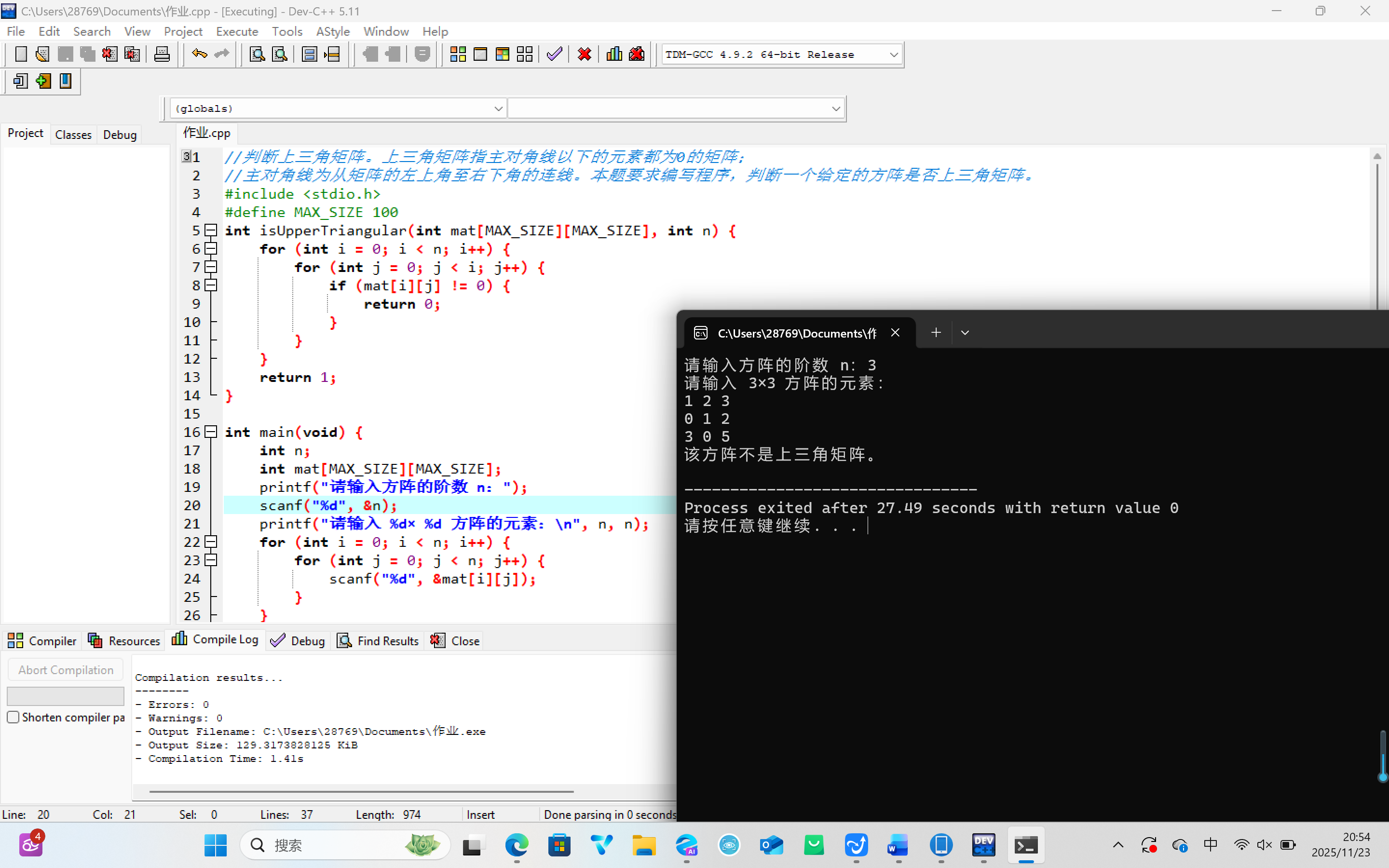Click the purple checkmark Debug icon
Screen dimensions: 1389x868
[x=554, y=54]
